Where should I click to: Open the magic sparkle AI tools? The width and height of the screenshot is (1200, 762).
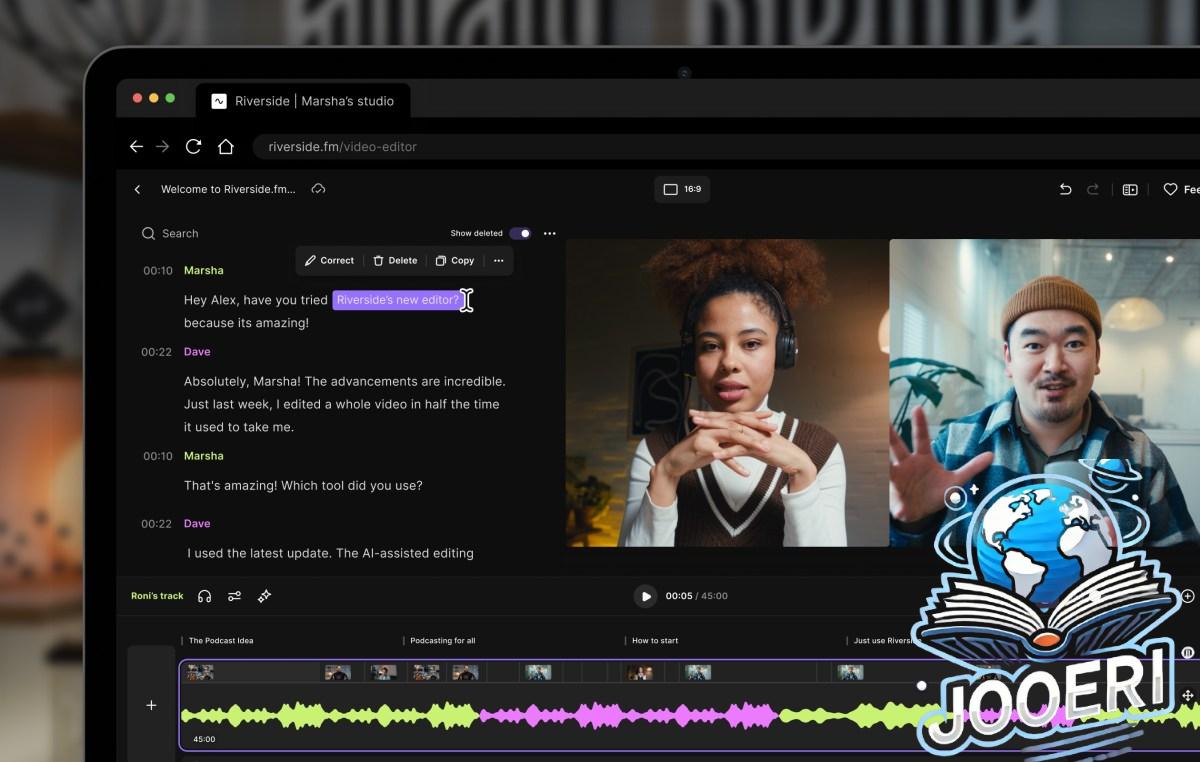(x=264, y=596)
